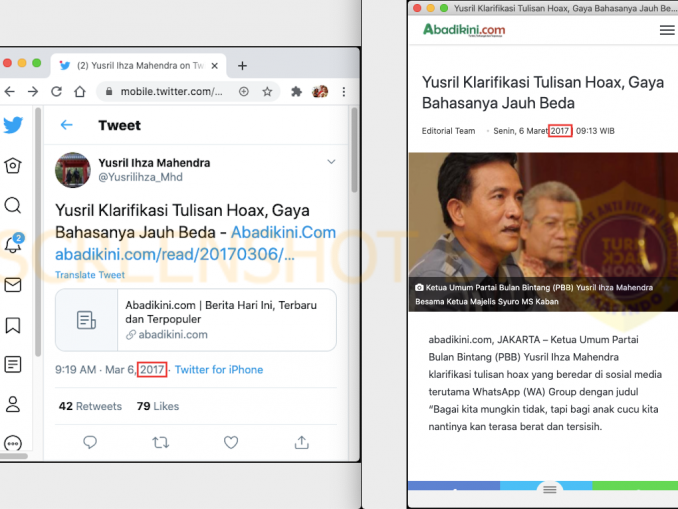Viewport: 678px width, 509px height.
Task: Open Lists icon in Twitter sidebar
Action: point(13,365)
